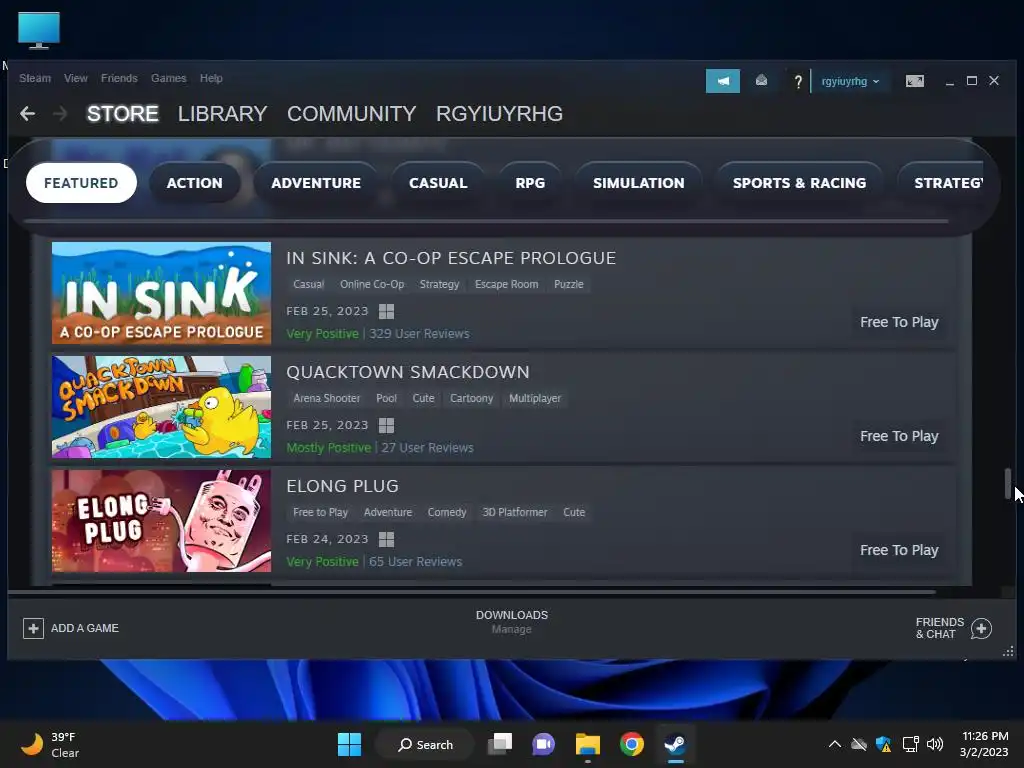Select the ACTION category pill
Screen dimensions: 1024x768
195,183
